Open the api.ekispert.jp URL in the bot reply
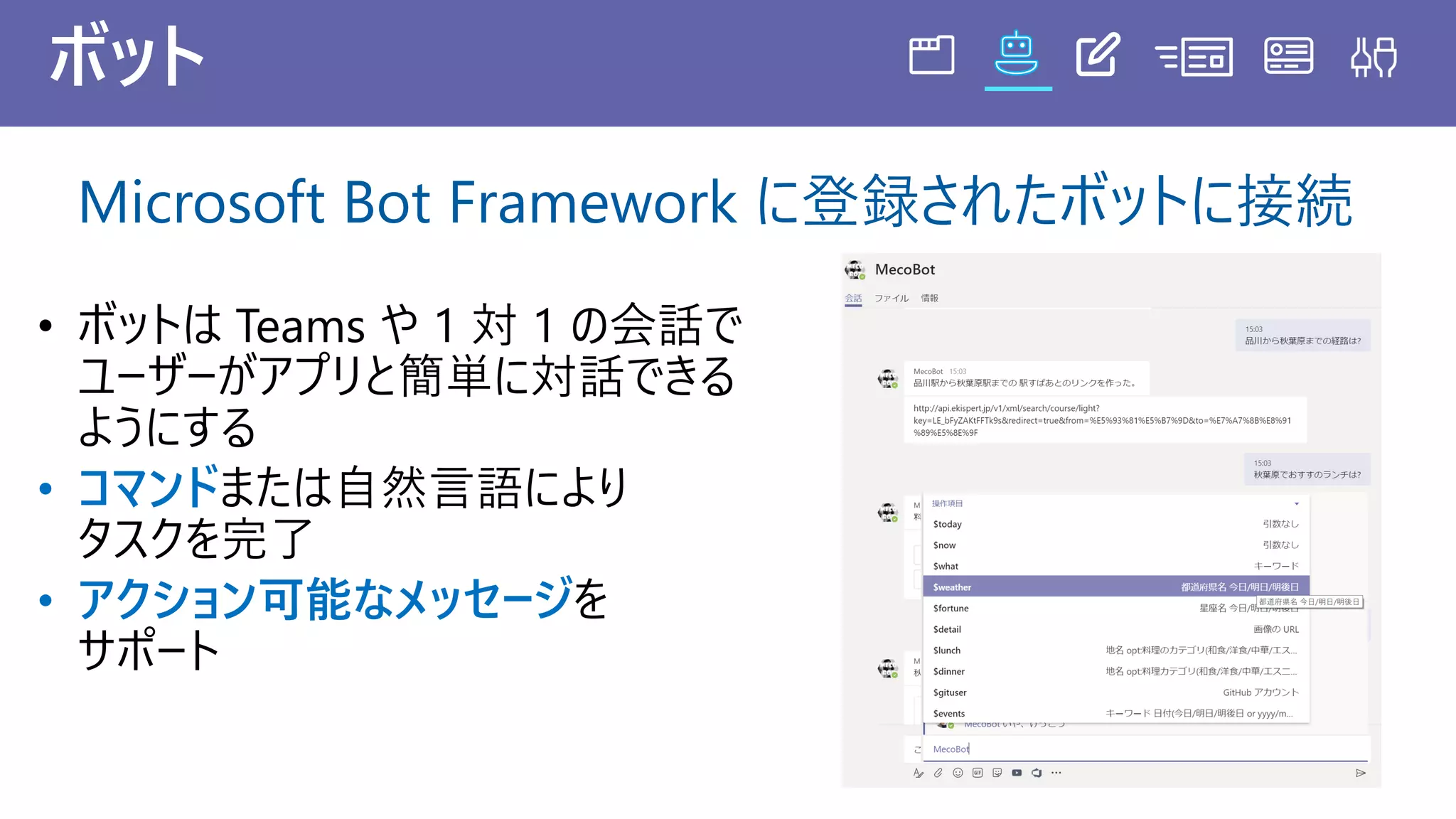Image resolution: width=1456 pixels, height=819 pixels. coord(1103,420)
